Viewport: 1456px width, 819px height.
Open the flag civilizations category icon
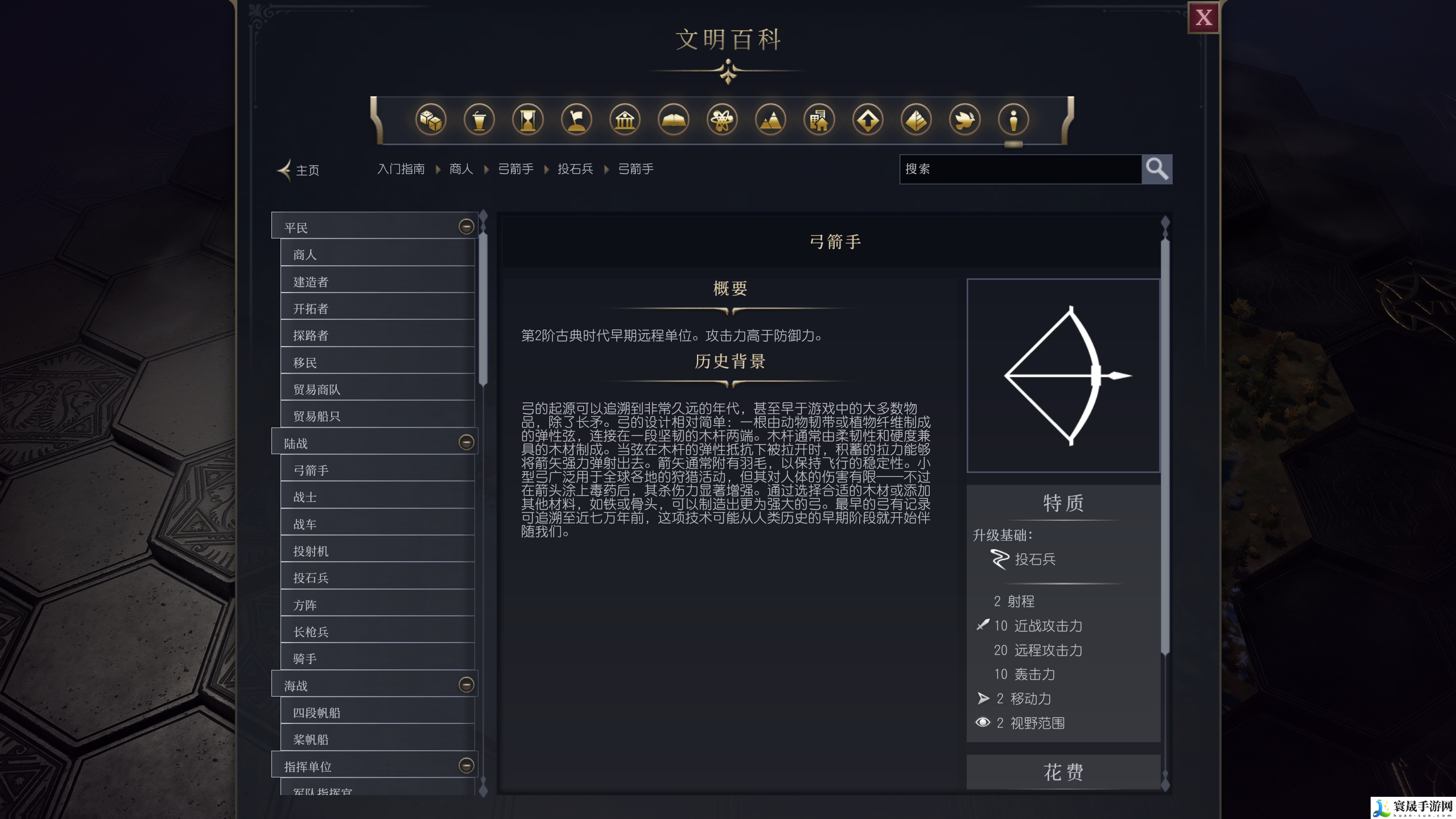(x=576, y=120)
